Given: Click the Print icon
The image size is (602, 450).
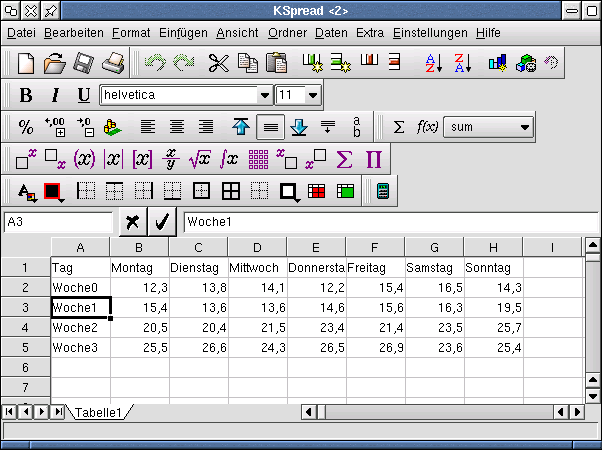Looking at the screenshot, I should [113, 64].
